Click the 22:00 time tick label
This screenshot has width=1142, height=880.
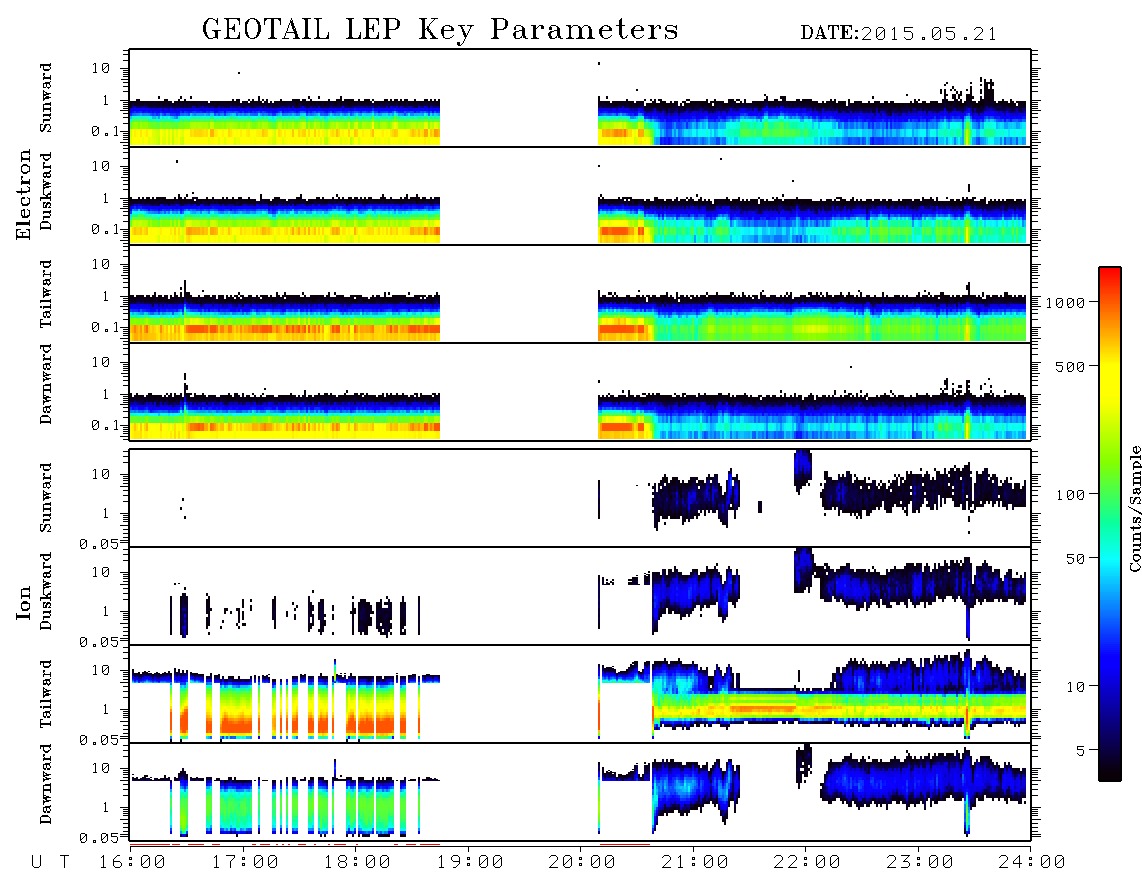click(807, 863)
